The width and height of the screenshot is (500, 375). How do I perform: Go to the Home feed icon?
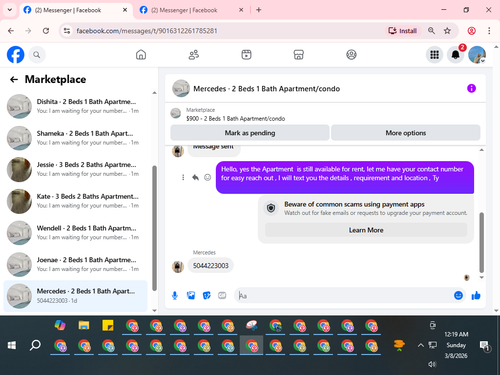[x=141, y=55]
